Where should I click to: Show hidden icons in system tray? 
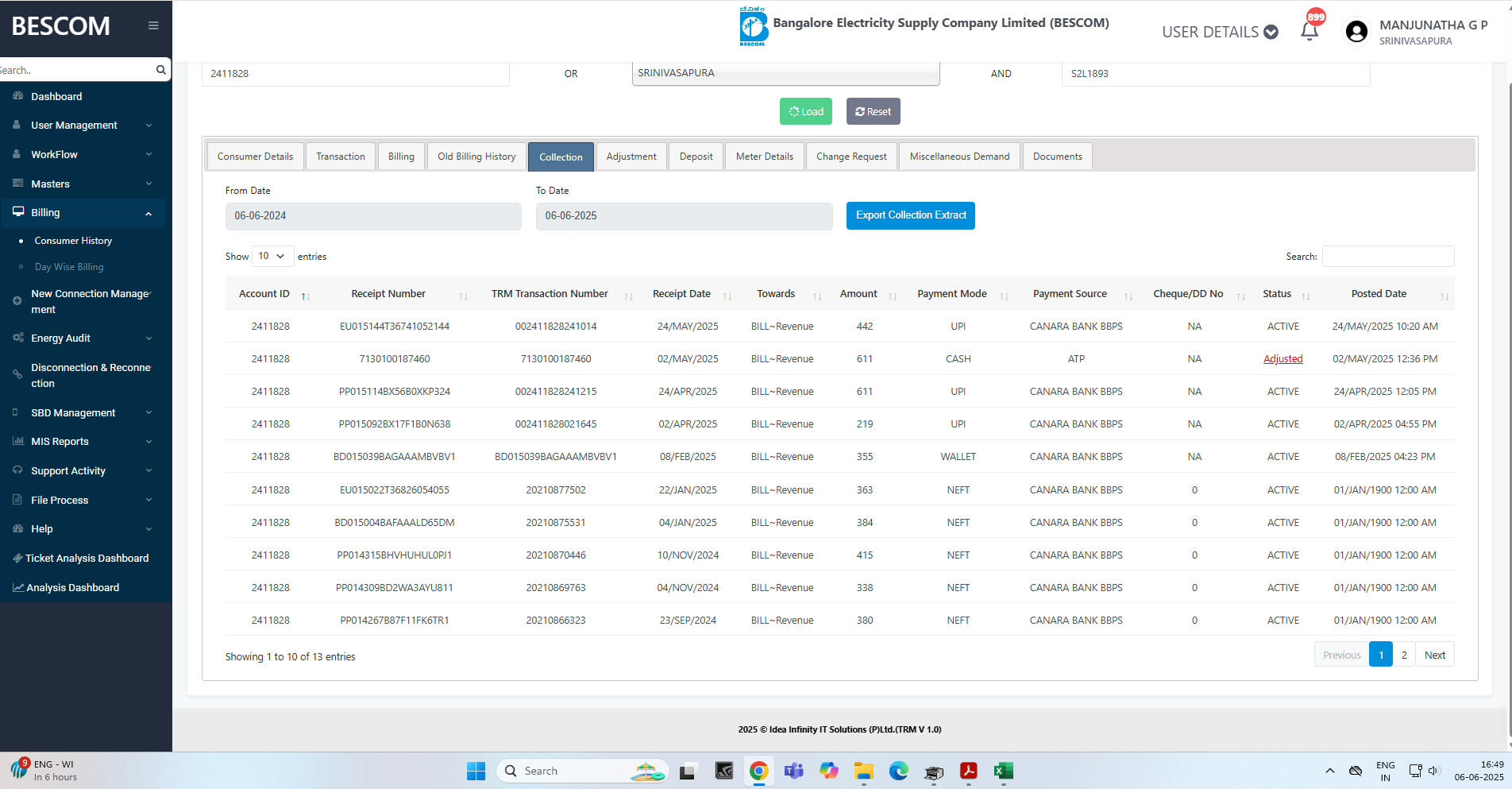coord(1329,771)
